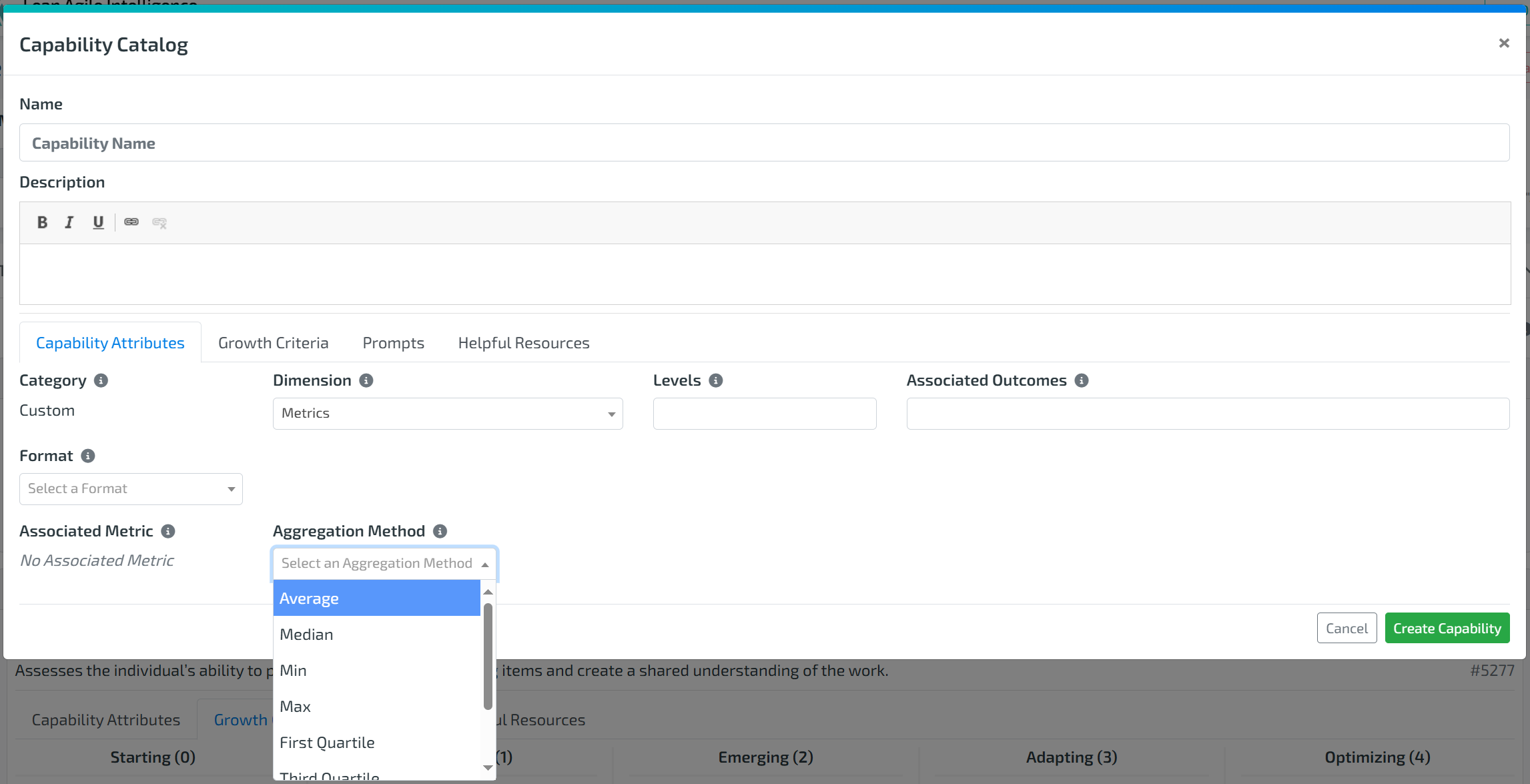This screenshot has width=1530, height=784.
Task: Collapse the Aggregation Method dropdown
Action: click(384, 564)
